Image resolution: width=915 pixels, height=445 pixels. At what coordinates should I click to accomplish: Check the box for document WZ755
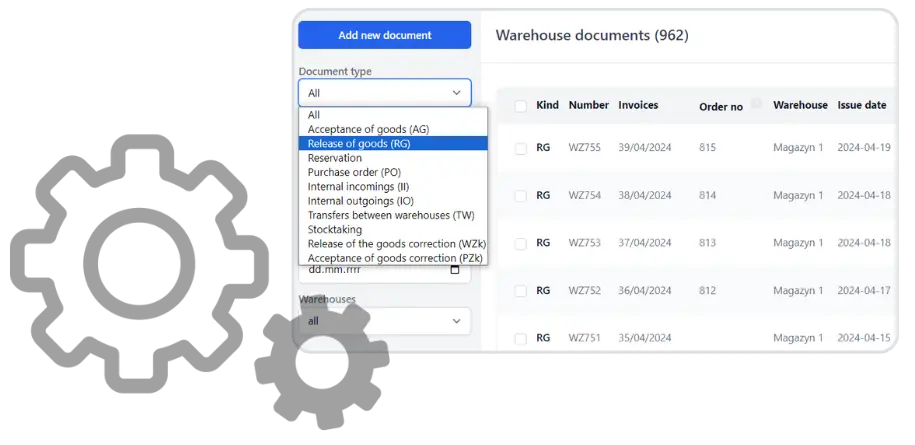(521, 149)
